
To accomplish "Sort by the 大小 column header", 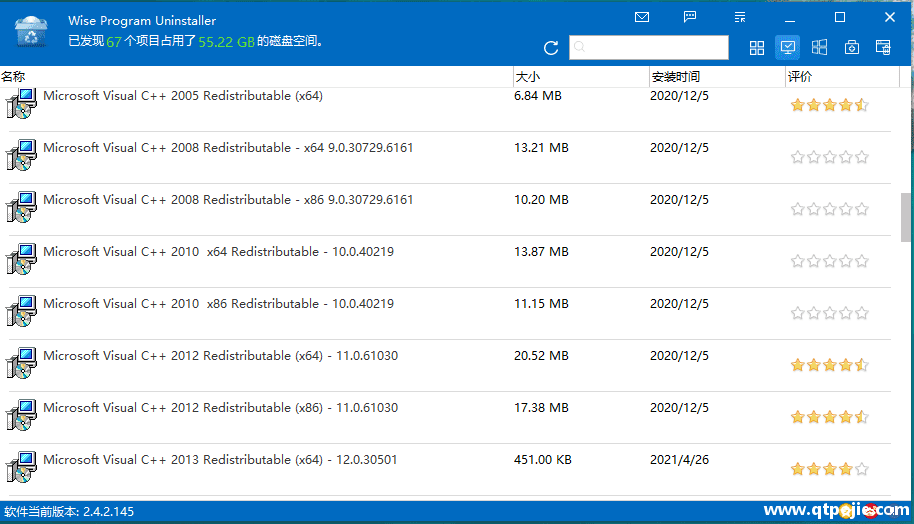I will point(581,76).
